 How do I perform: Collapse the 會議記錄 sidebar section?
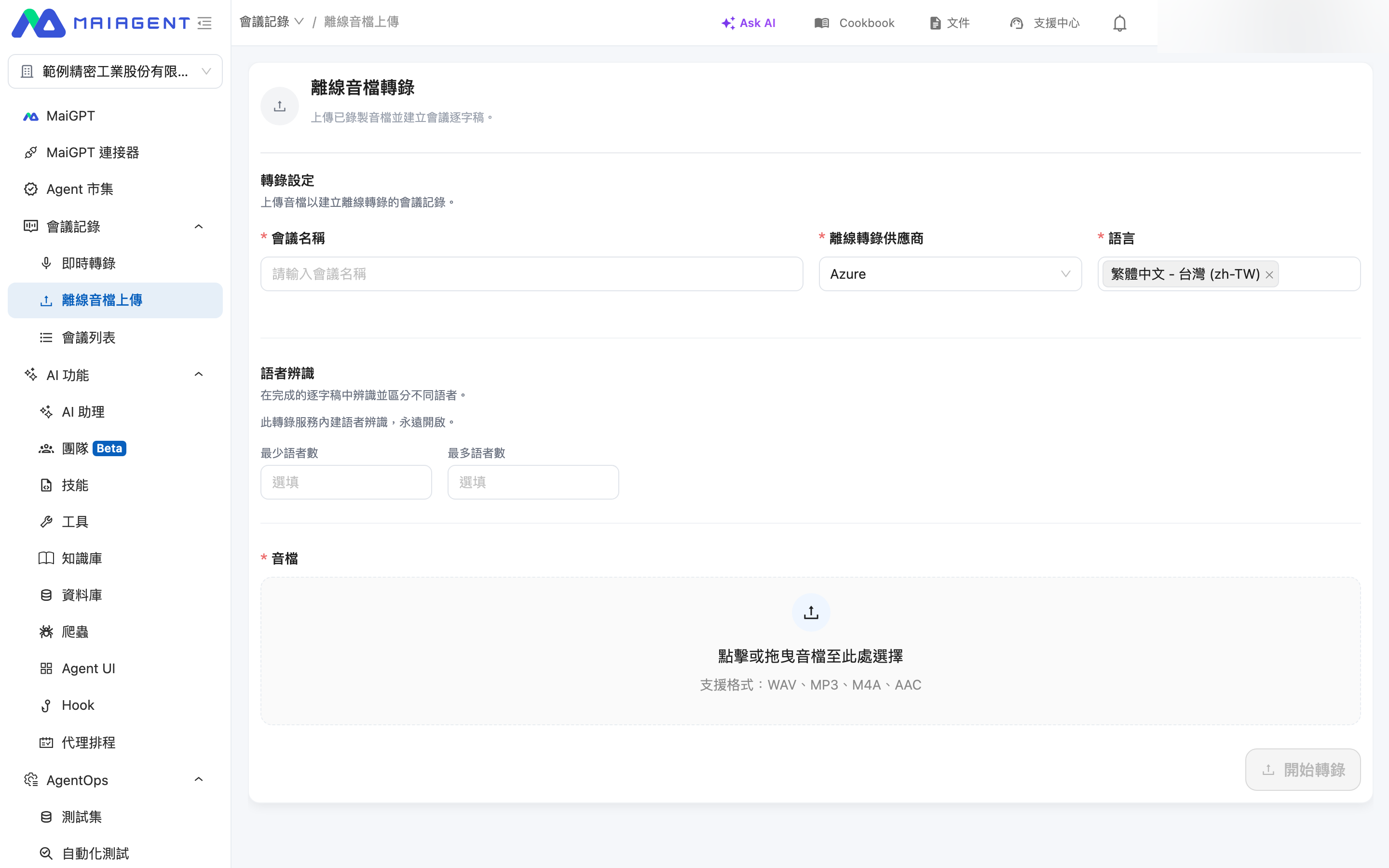pyautogui.click(x=199, y=227)
